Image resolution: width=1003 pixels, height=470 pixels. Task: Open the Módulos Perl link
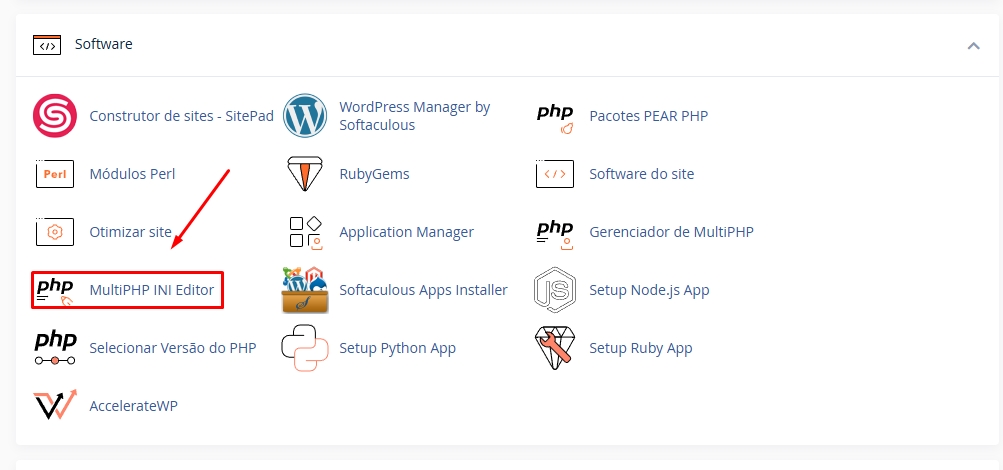[x=132, y=174]
